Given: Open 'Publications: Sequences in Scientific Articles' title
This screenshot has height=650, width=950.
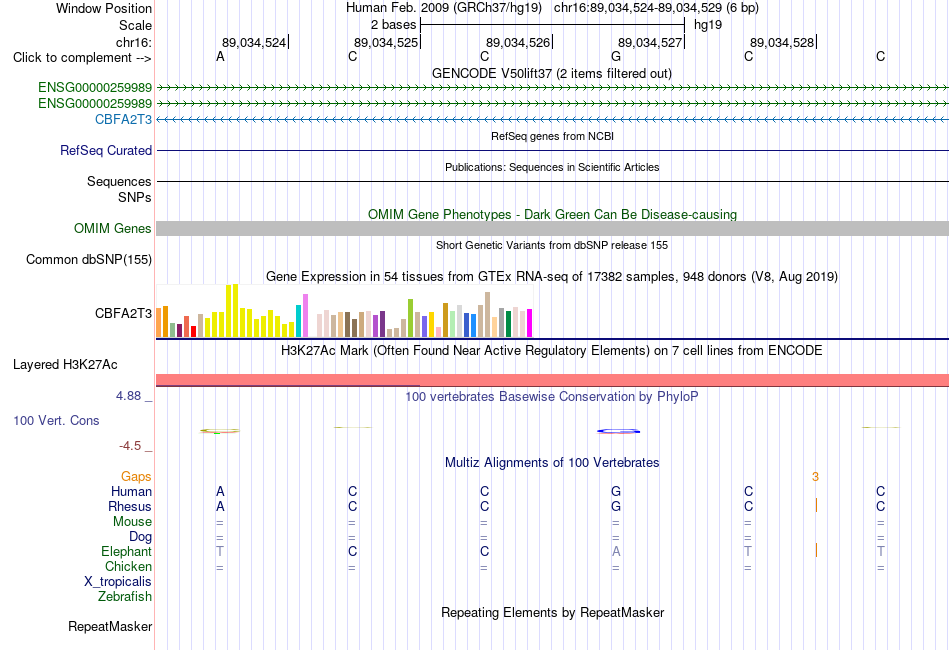Looking at the screenshot, I should [552, 167].
